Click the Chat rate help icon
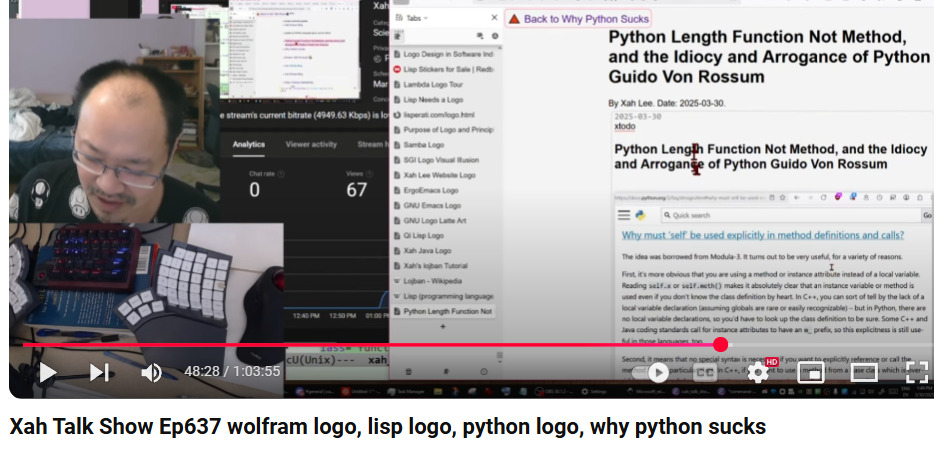 (x=281, y=174)
